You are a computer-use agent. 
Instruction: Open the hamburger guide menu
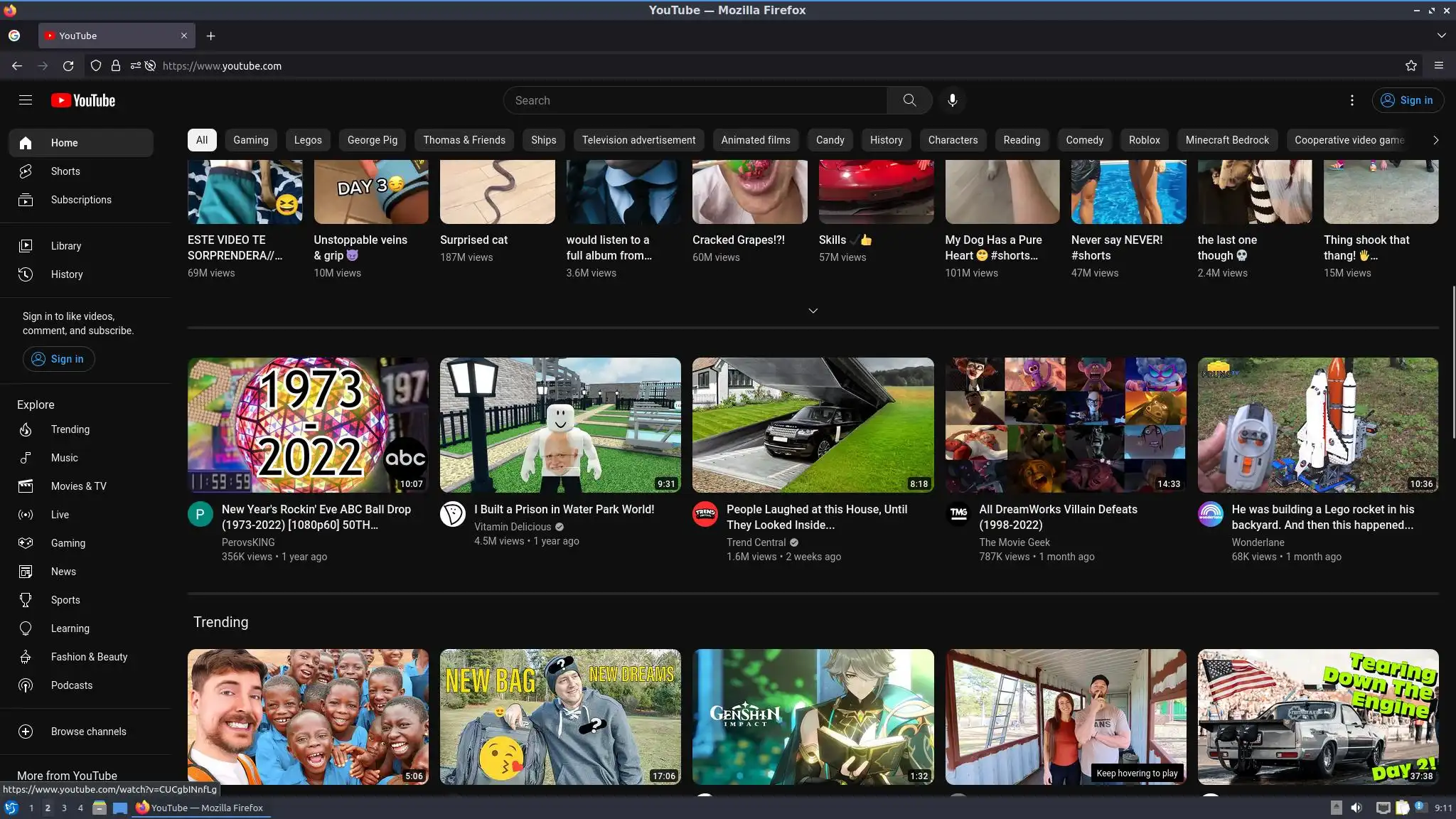click(26, 100)
